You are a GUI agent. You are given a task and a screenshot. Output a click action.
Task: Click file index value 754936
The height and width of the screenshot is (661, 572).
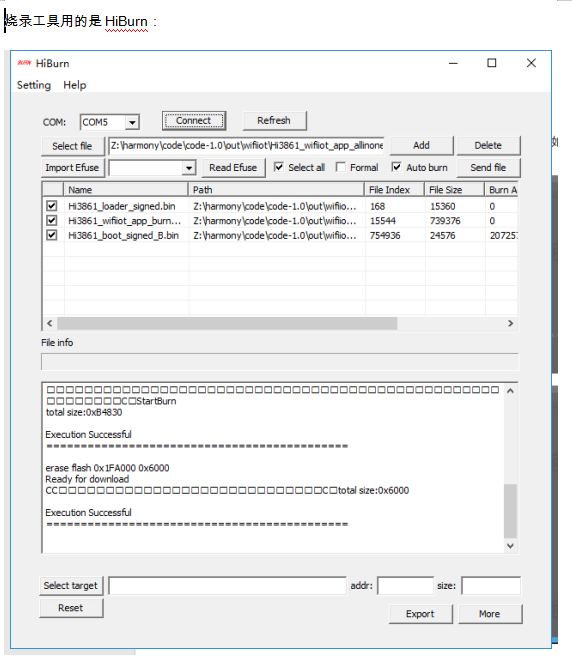click(x=385, y=236)
